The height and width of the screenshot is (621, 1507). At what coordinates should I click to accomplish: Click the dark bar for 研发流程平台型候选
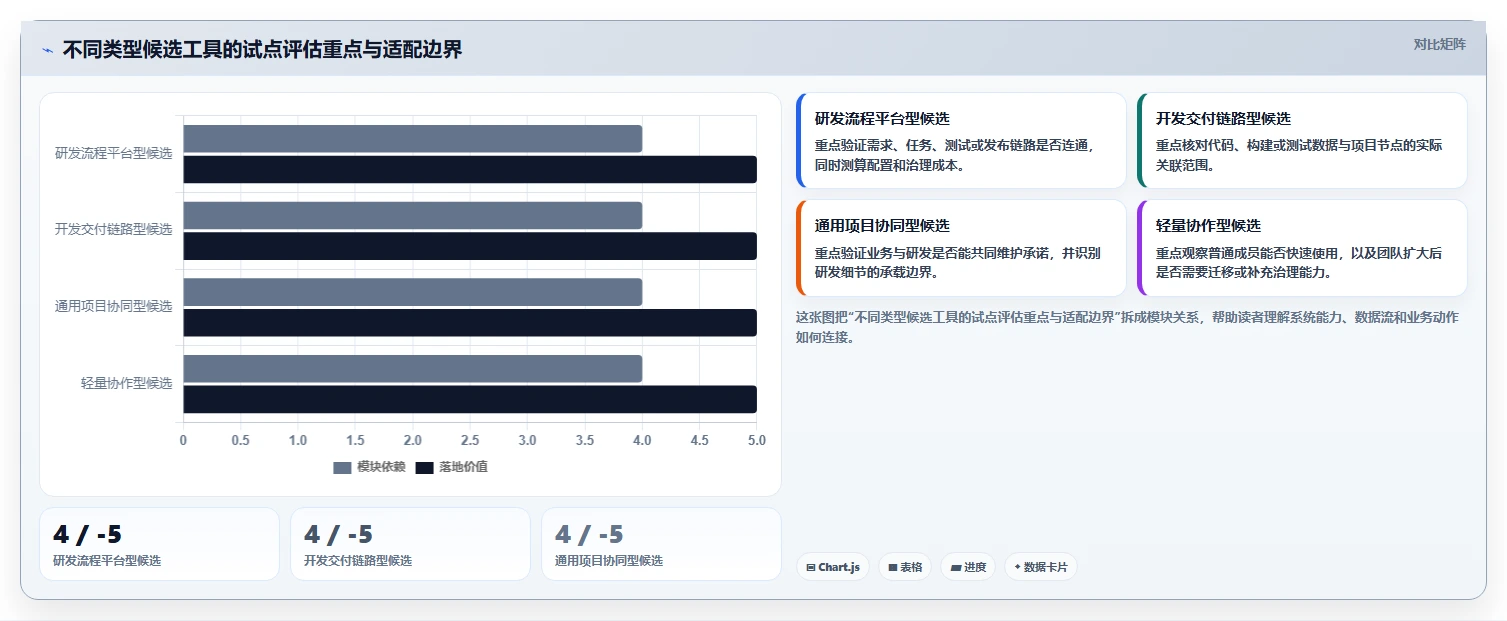pos(470,170)
